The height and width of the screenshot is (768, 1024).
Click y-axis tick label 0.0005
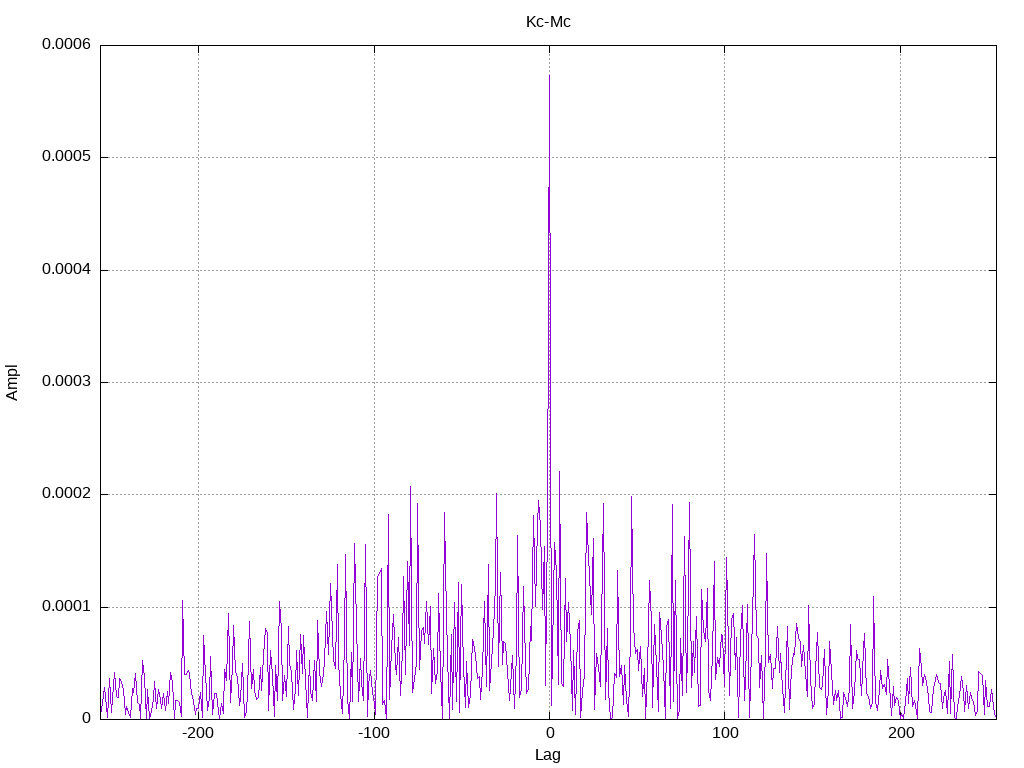coord(67,156)
